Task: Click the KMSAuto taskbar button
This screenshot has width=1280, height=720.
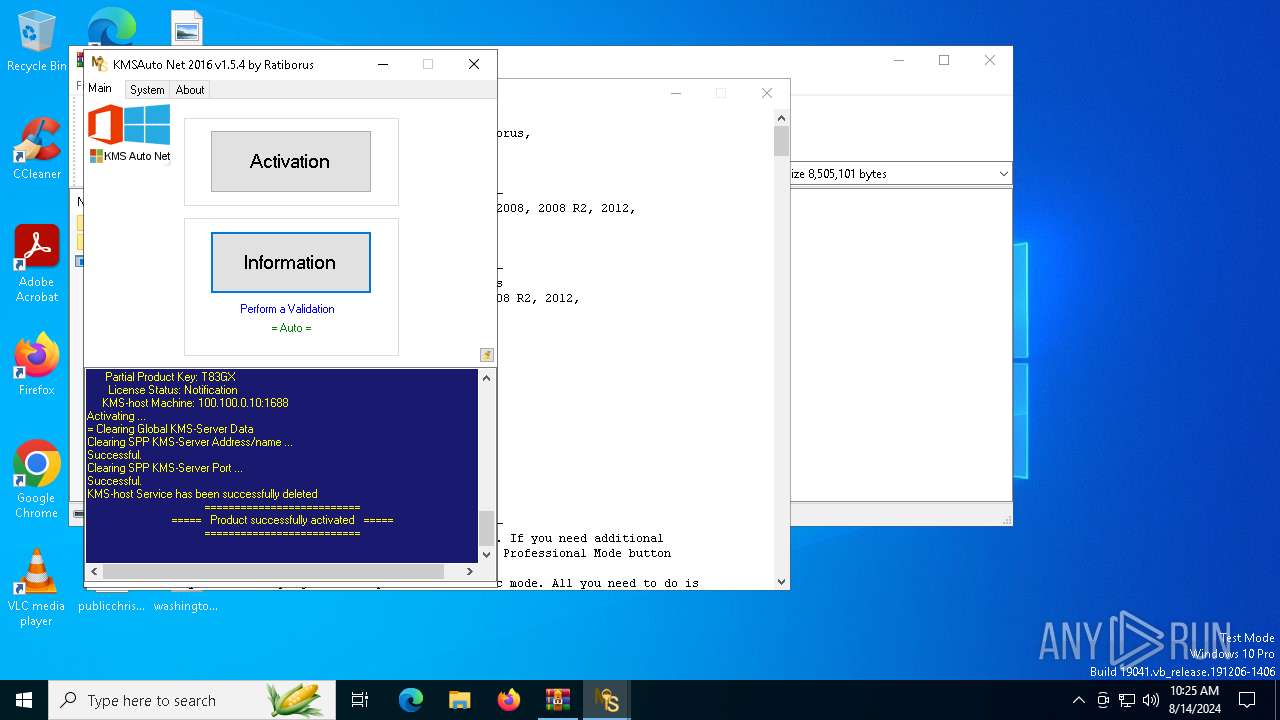Action: point(607,700)
